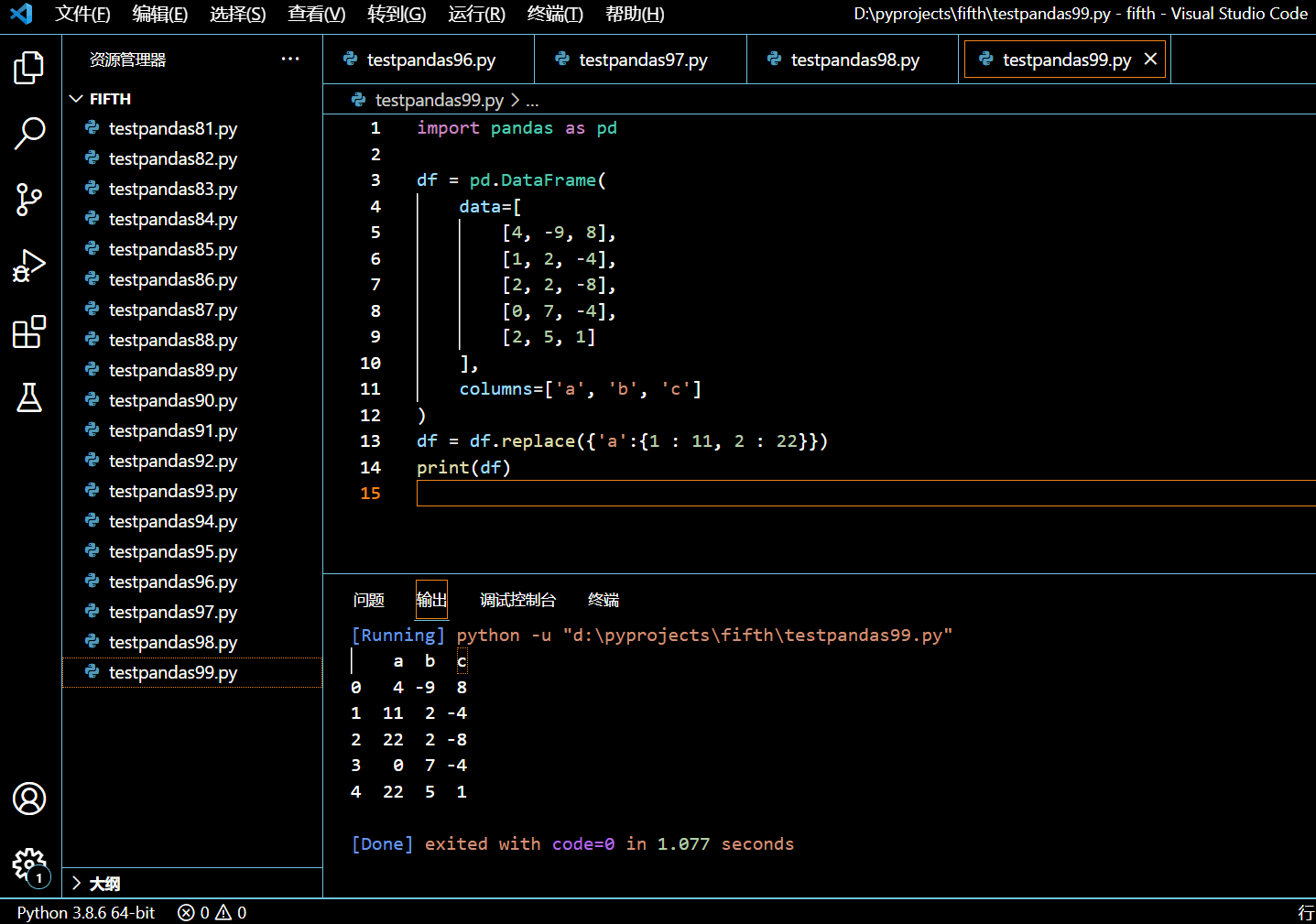Open testpandas96.py in explorer list
The image size is (1316, 924).
tap(192, 582)
